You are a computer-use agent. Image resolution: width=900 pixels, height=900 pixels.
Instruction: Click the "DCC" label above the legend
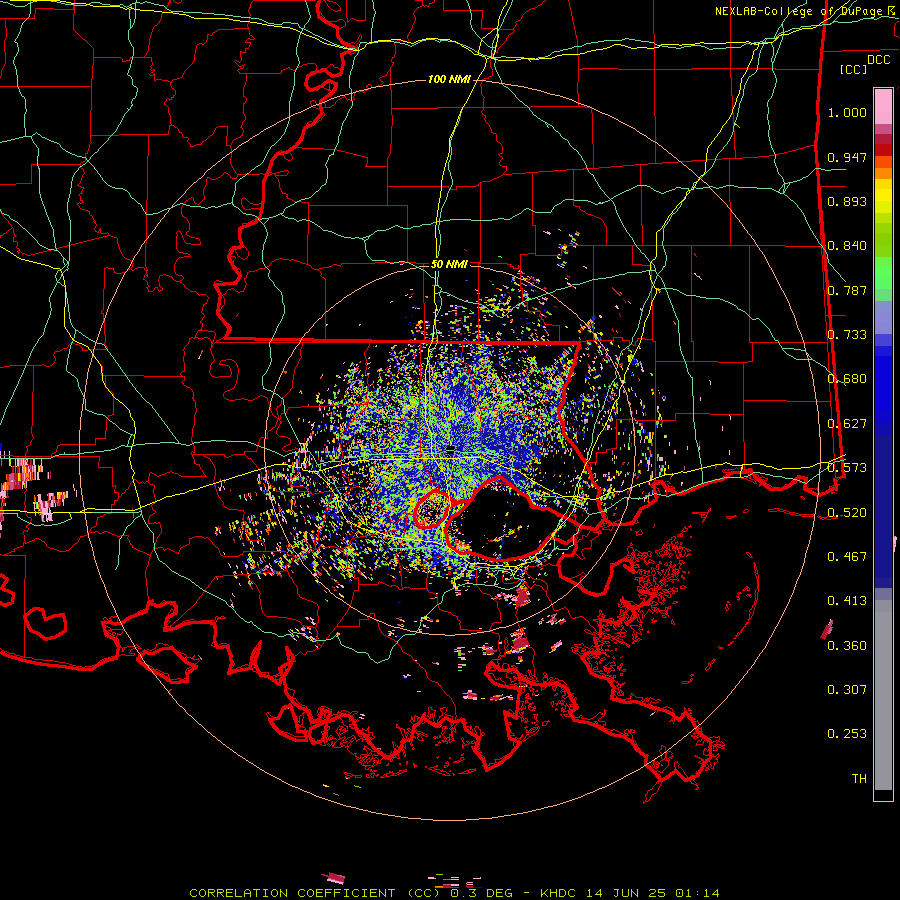[878, 60]
